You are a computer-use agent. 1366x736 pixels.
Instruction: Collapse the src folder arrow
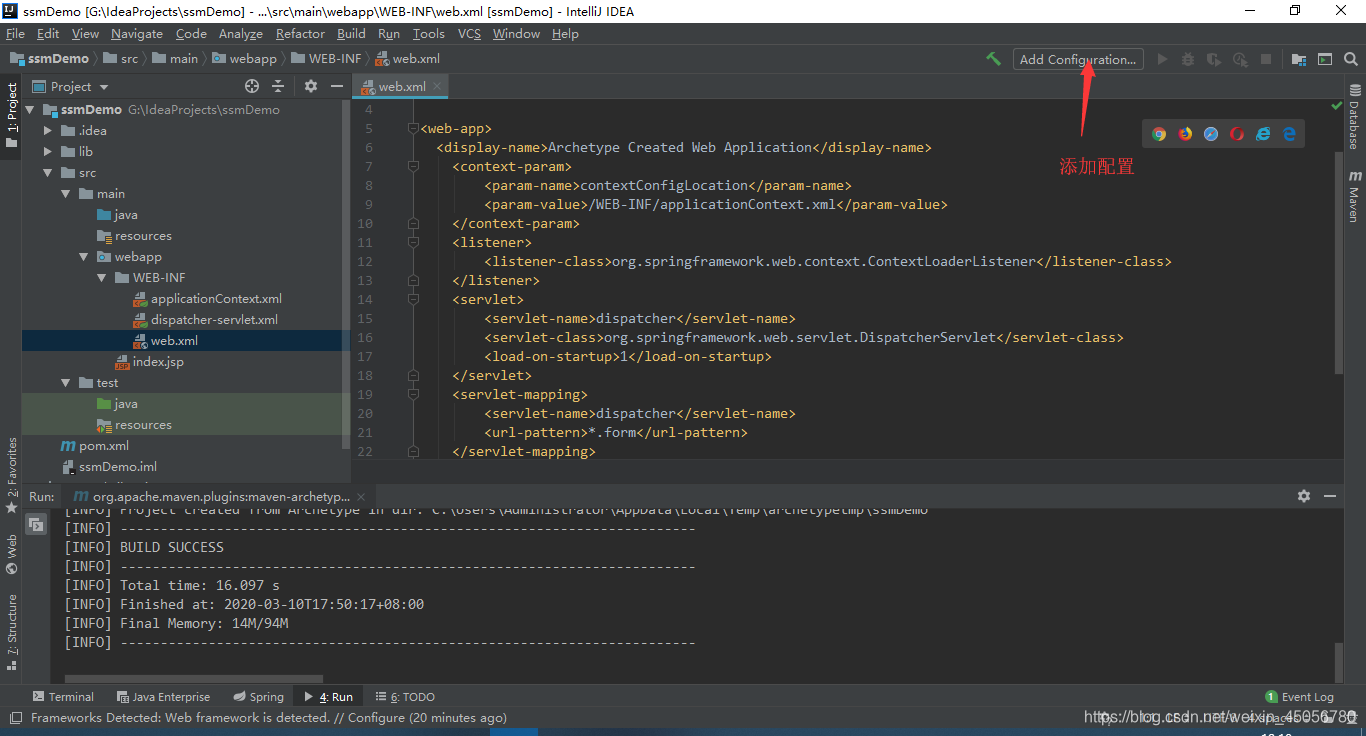[48, 173]
